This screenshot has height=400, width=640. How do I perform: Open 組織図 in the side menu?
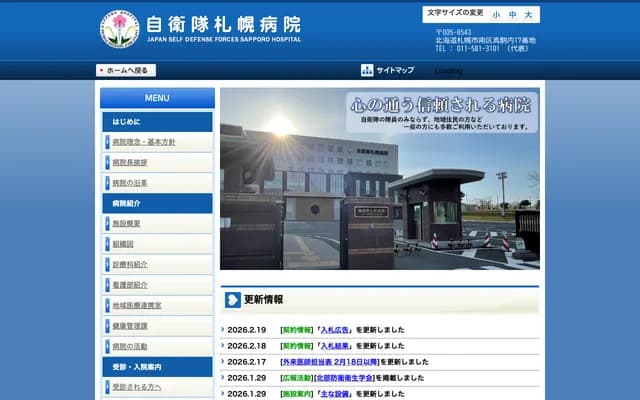point(123,244)
